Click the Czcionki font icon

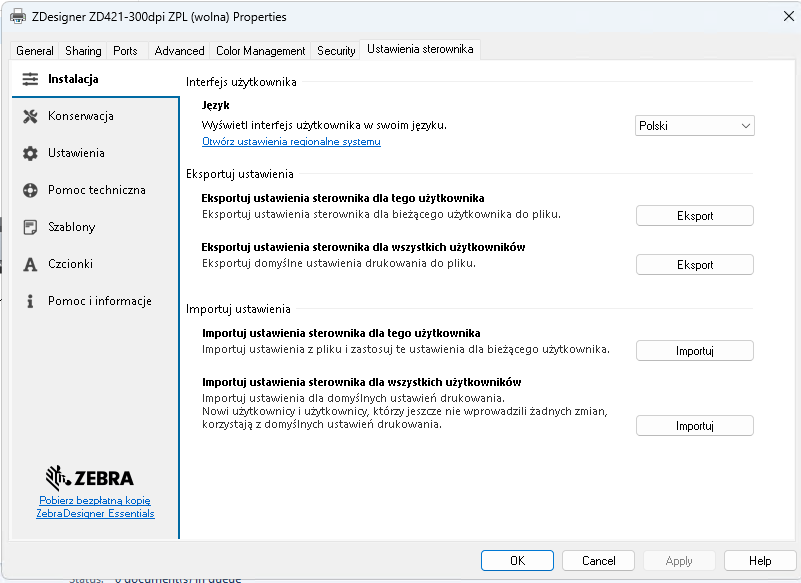tap(30, 264)
